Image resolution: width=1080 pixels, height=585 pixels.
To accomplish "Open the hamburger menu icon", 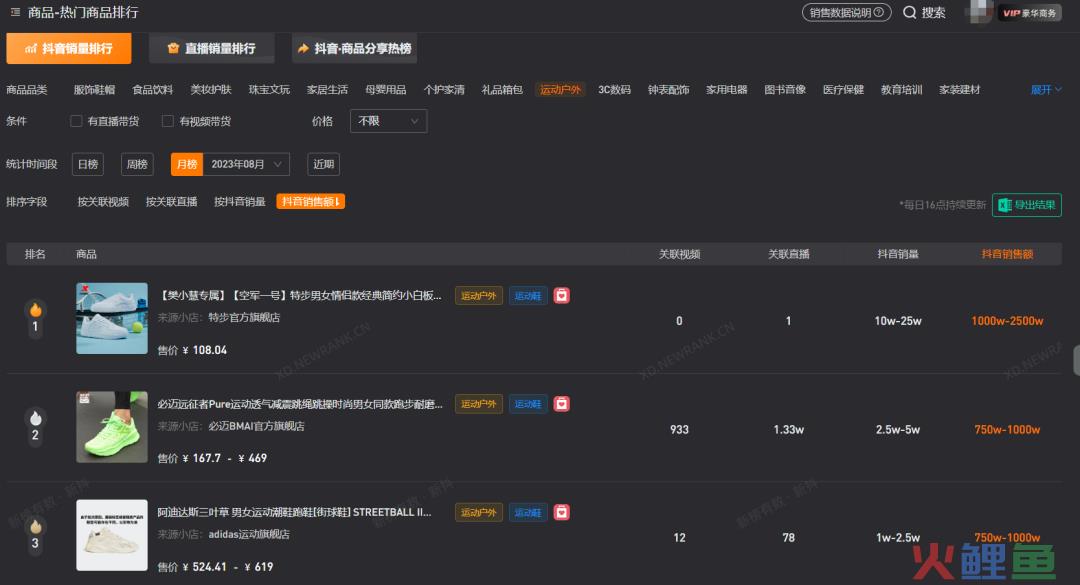I will click(15, 12).
